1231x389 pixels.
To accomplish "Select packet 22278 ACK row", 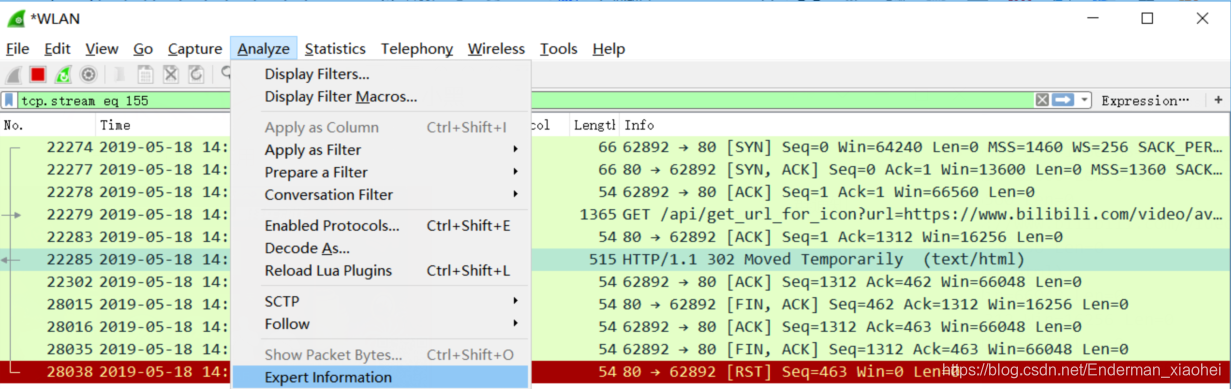I will pos(615,192).
